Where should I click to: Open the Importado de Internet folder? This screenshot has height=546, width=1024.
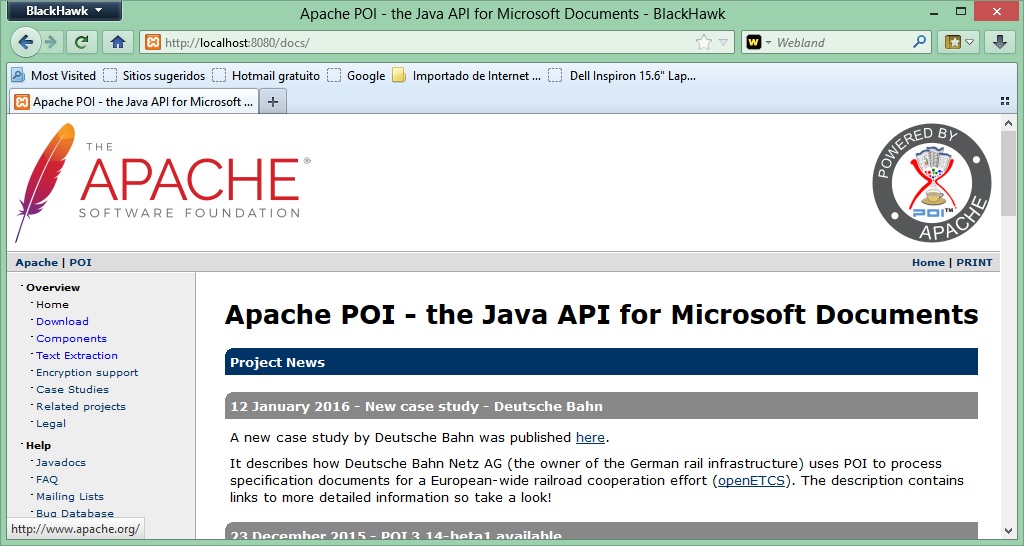[x=466, y=76]
